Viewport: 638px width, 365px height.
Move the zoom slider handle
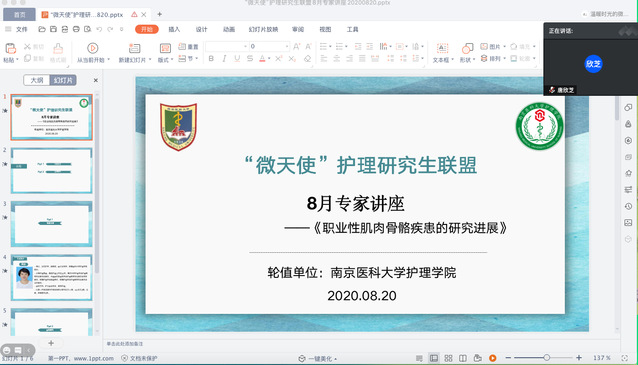click(546, 358)
